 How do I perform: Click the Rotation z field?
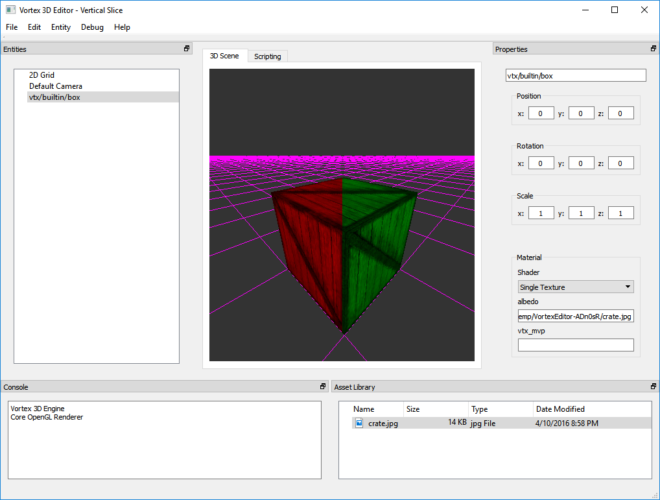pos(620,163)
